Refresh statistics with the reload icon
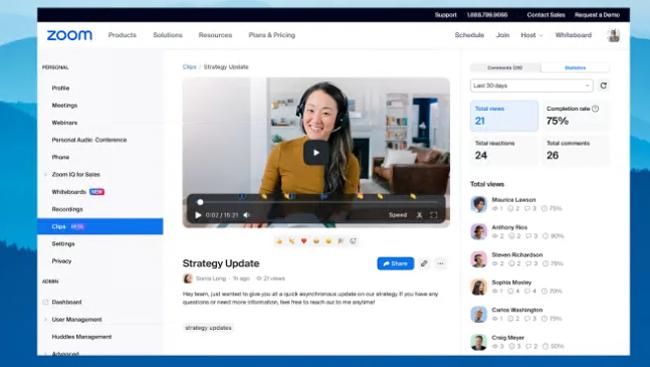Viewport: 650px width, 367px height. [603, 85]
